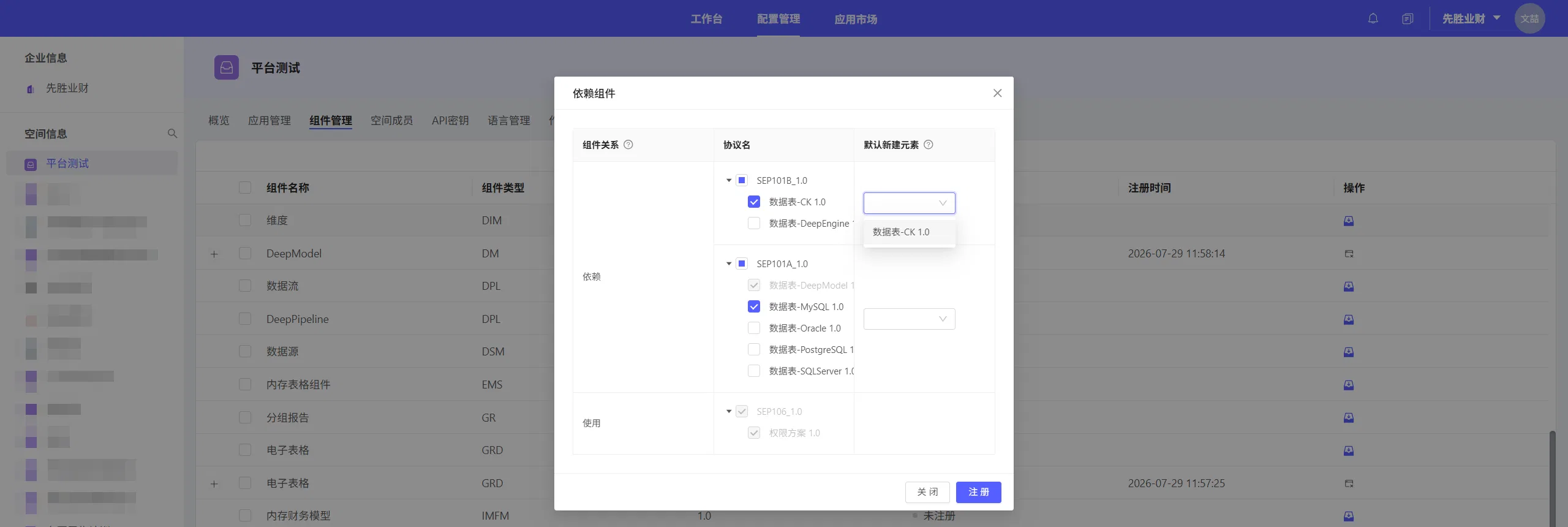Click the register icon in the 分组报告 row
Viewport: 1568px width, 527px height.
tap(1349, 417)
